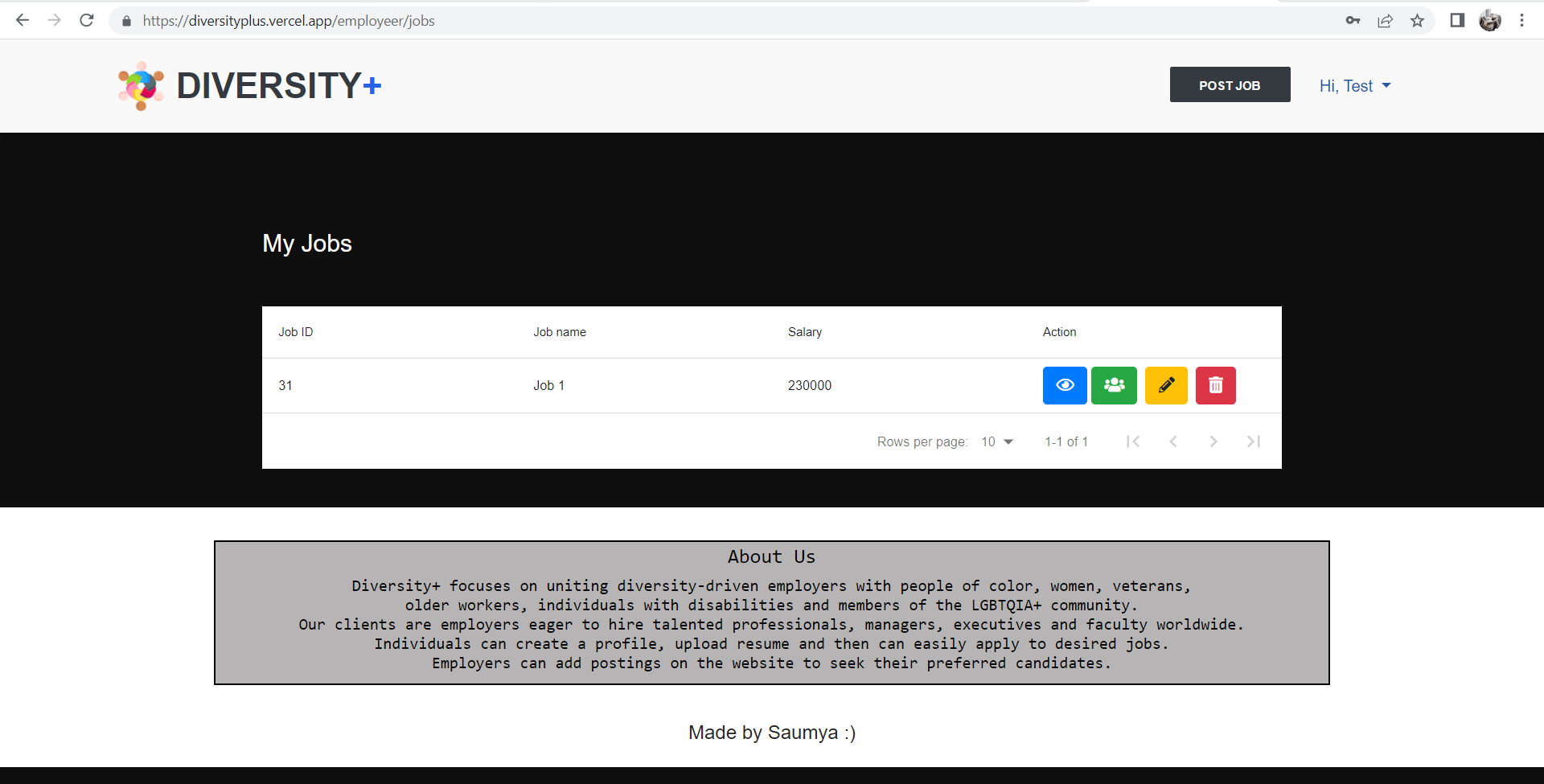Select the salary value 230000
Viewport: 1544px width, 784px height.
(x=810, y=386)
